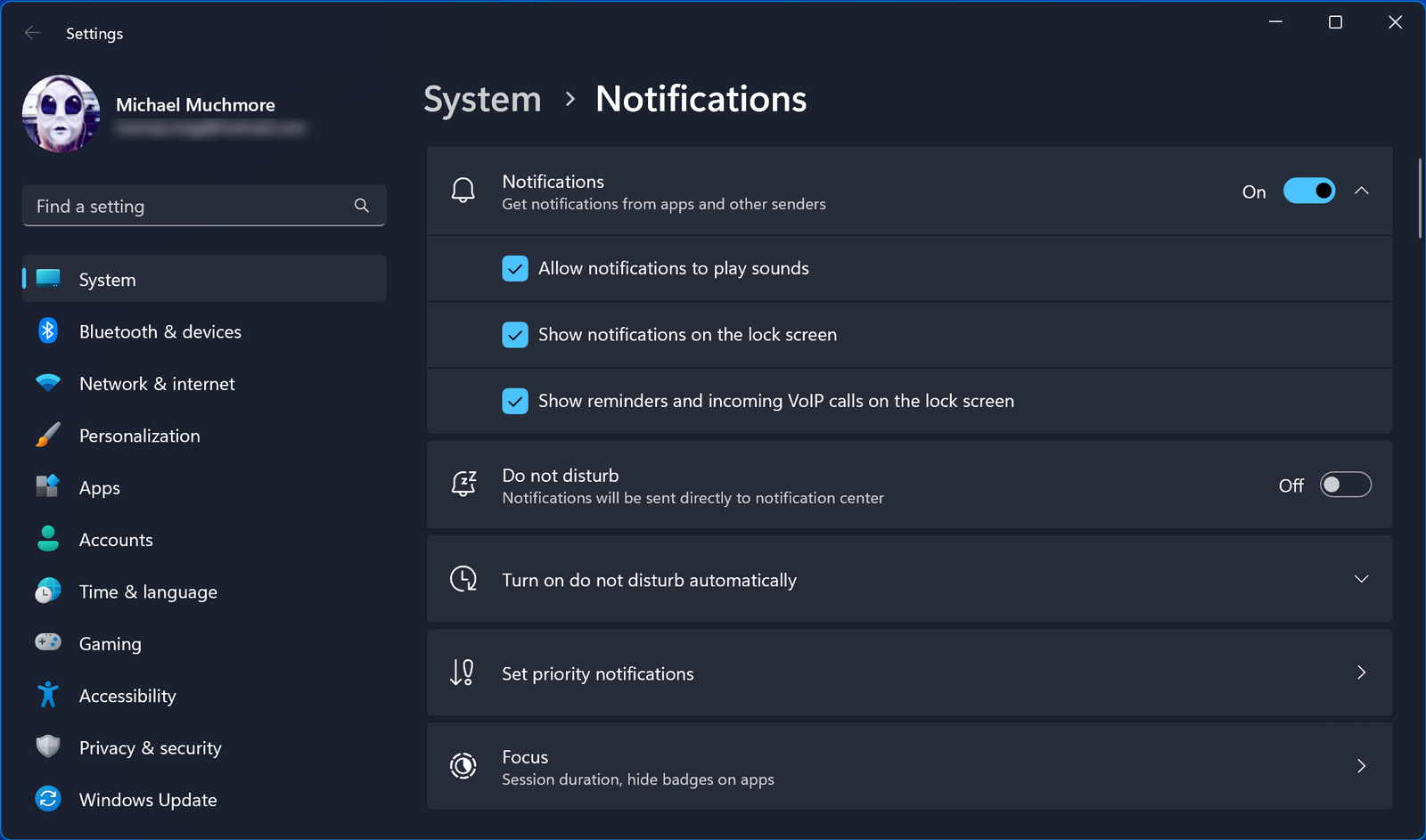Enable the Do not disturb toggle
The width and height of the screenshot is (1426, 840).
(x=1345, y=485)
